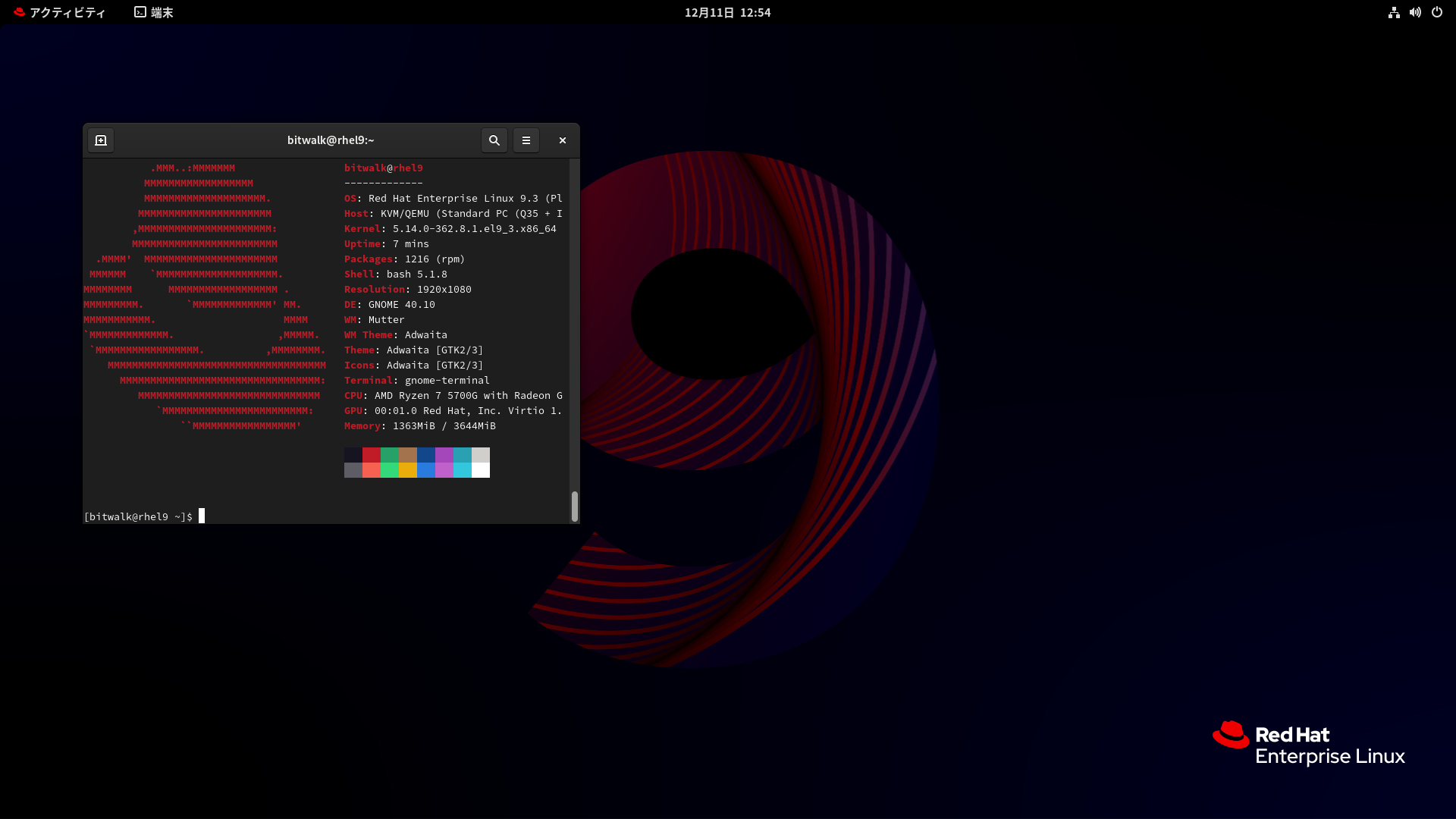1456x819 pixels.
Task: Open the 端末 application menu
Action: pos(154,12)
